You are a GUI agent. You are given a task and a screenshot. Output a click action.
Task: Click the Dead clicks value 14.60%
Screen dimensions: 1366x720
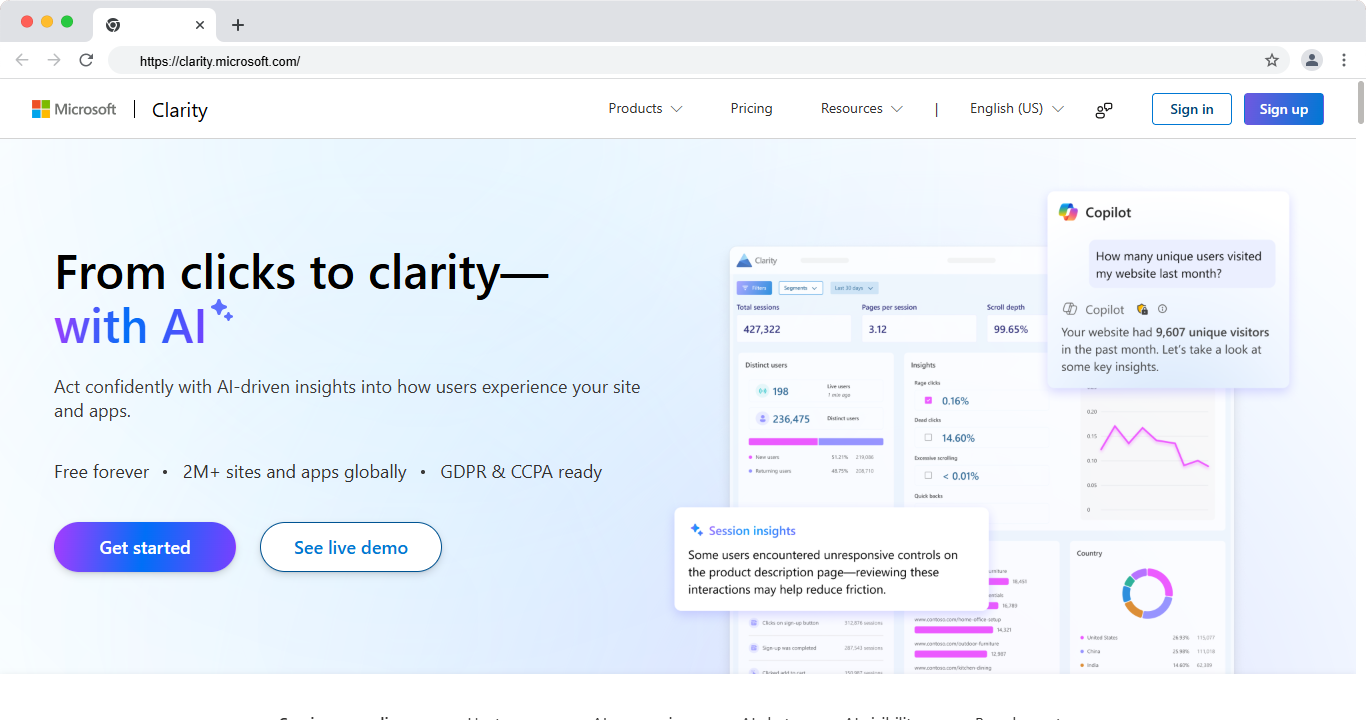tap(958, 438)
